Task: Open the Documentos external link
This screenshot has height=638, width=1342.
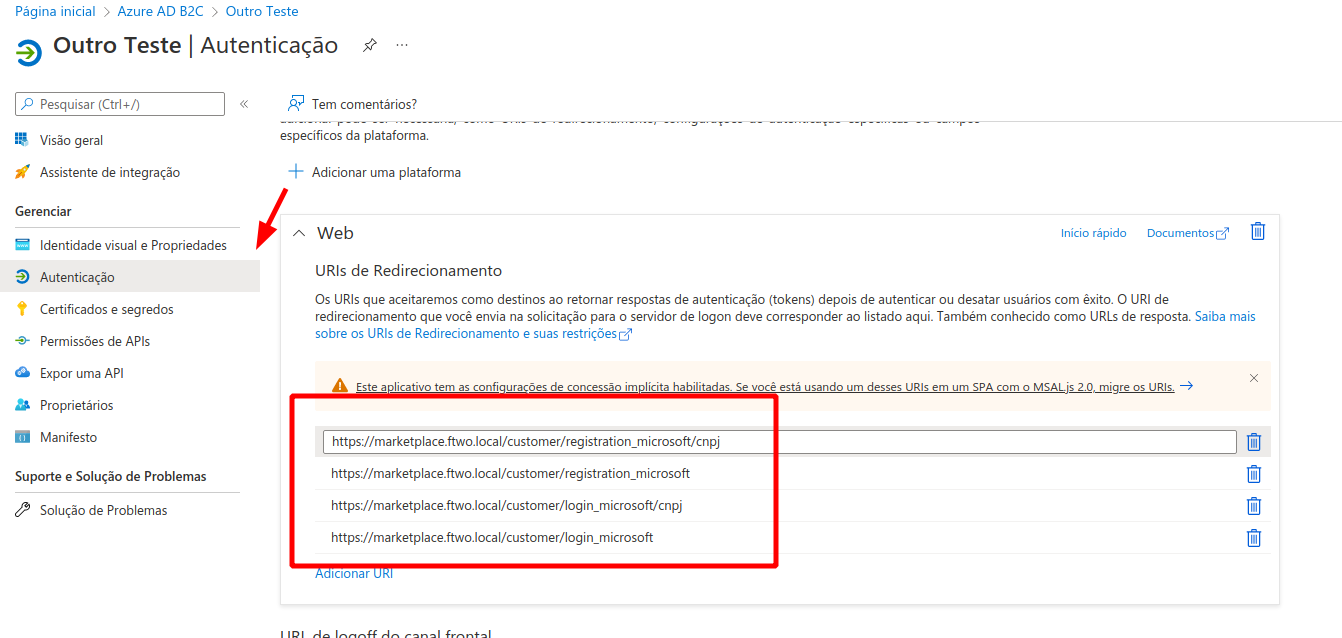Action: pyautogui.click(x=1188, y=233)
